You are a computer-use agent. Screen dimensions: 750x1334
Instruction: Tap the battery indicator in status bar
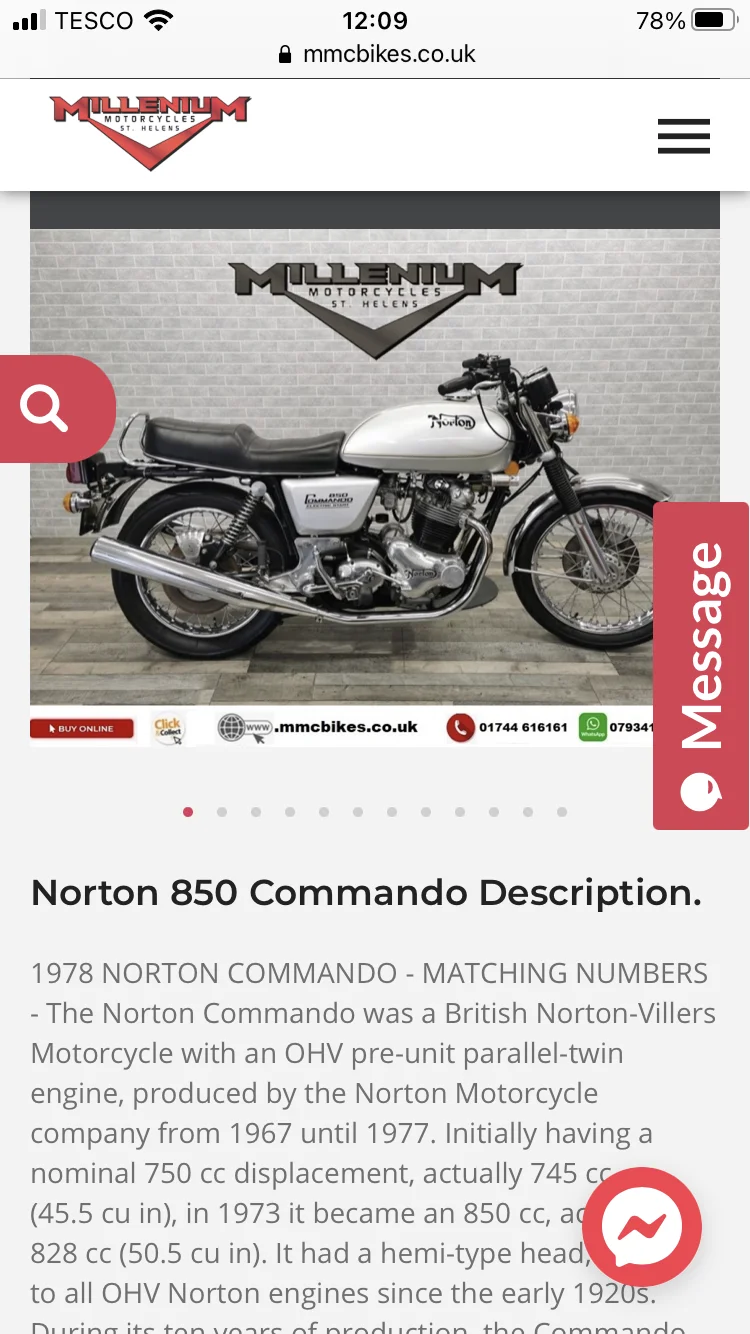point(714,20)
